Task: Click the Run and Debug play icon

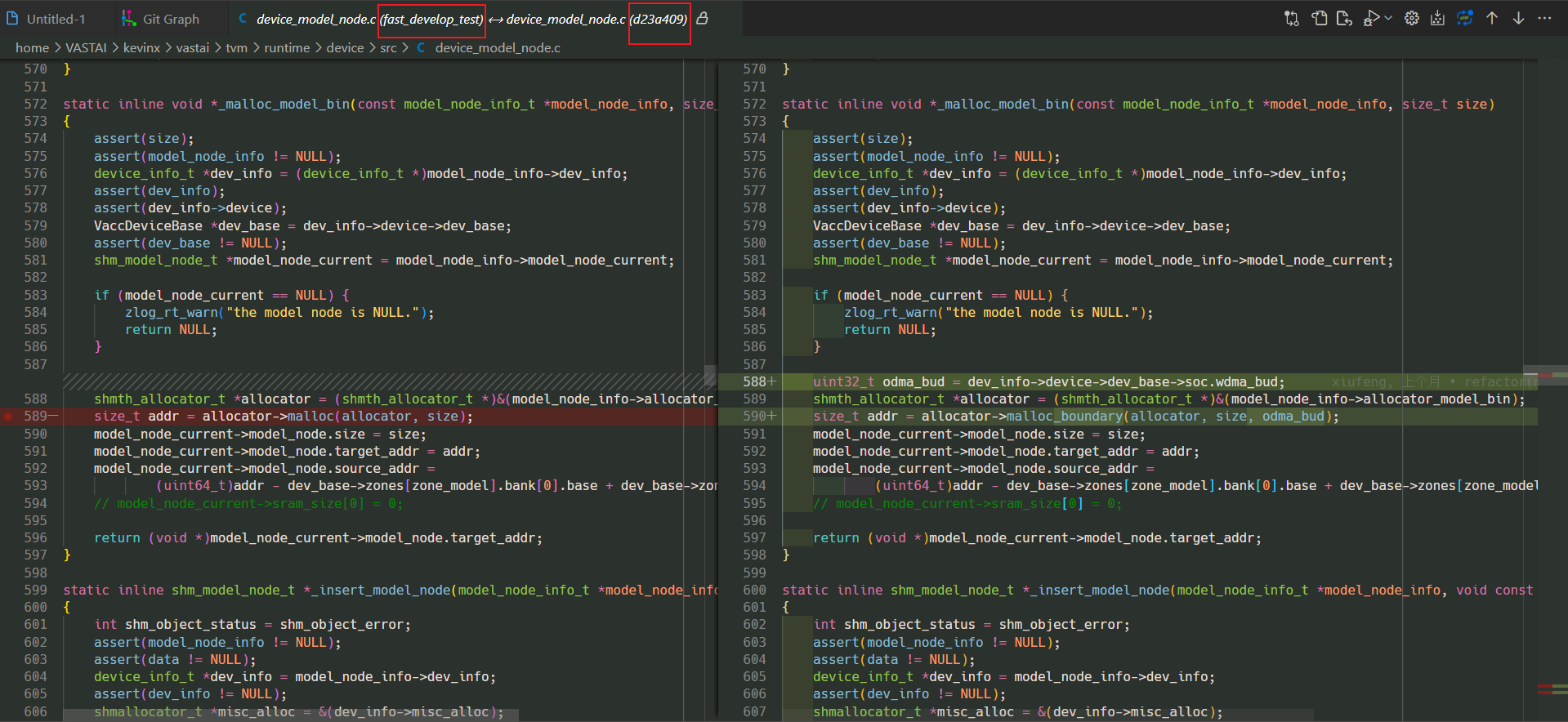Action: pyautogui.click(x=1371, y=18)
